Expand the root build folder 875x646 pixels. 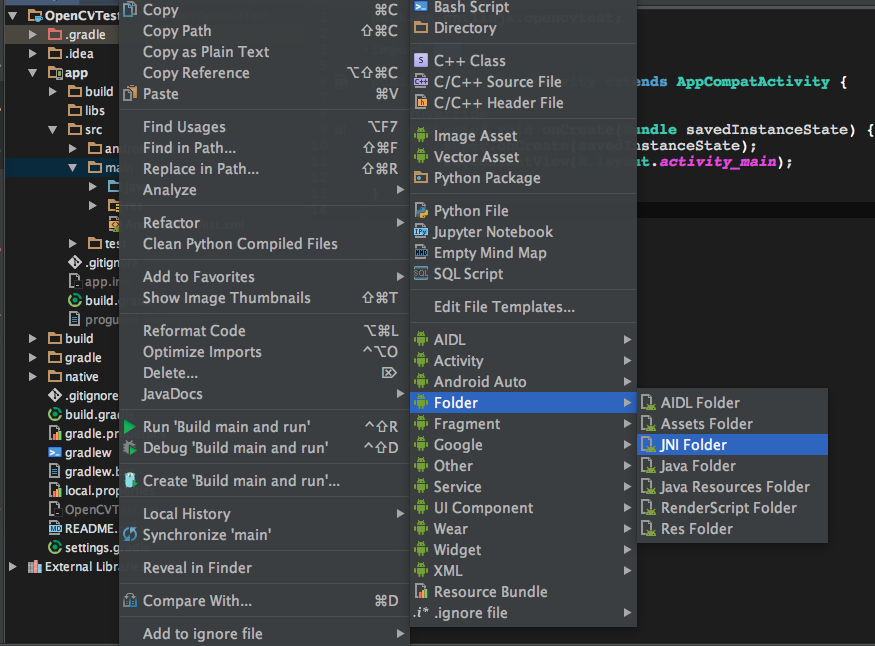32,339
